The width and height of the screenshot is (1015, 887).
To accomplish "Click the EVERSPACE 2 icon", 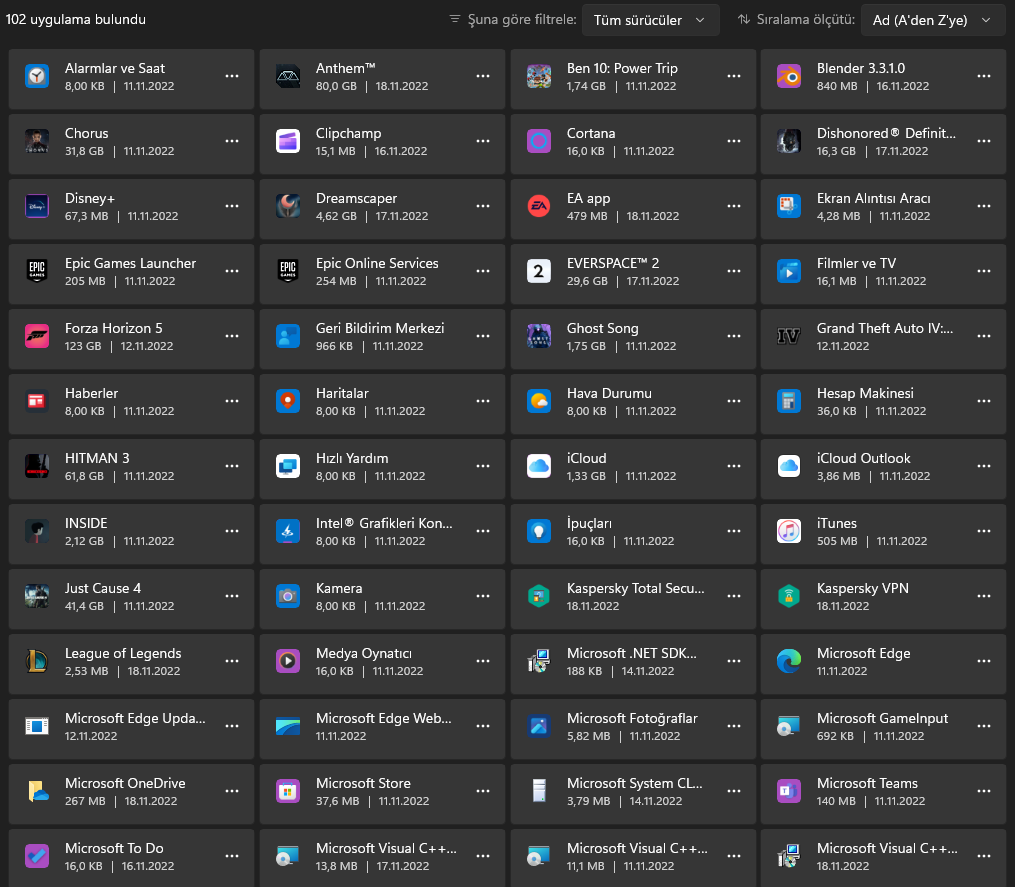I will tap(539, 271).
